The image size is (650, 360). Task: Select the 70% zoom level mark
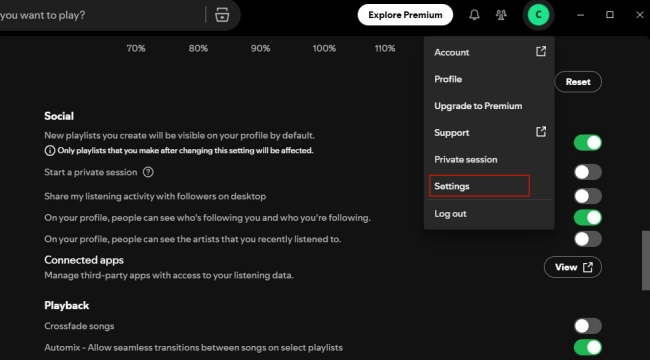tap(136, 49)
